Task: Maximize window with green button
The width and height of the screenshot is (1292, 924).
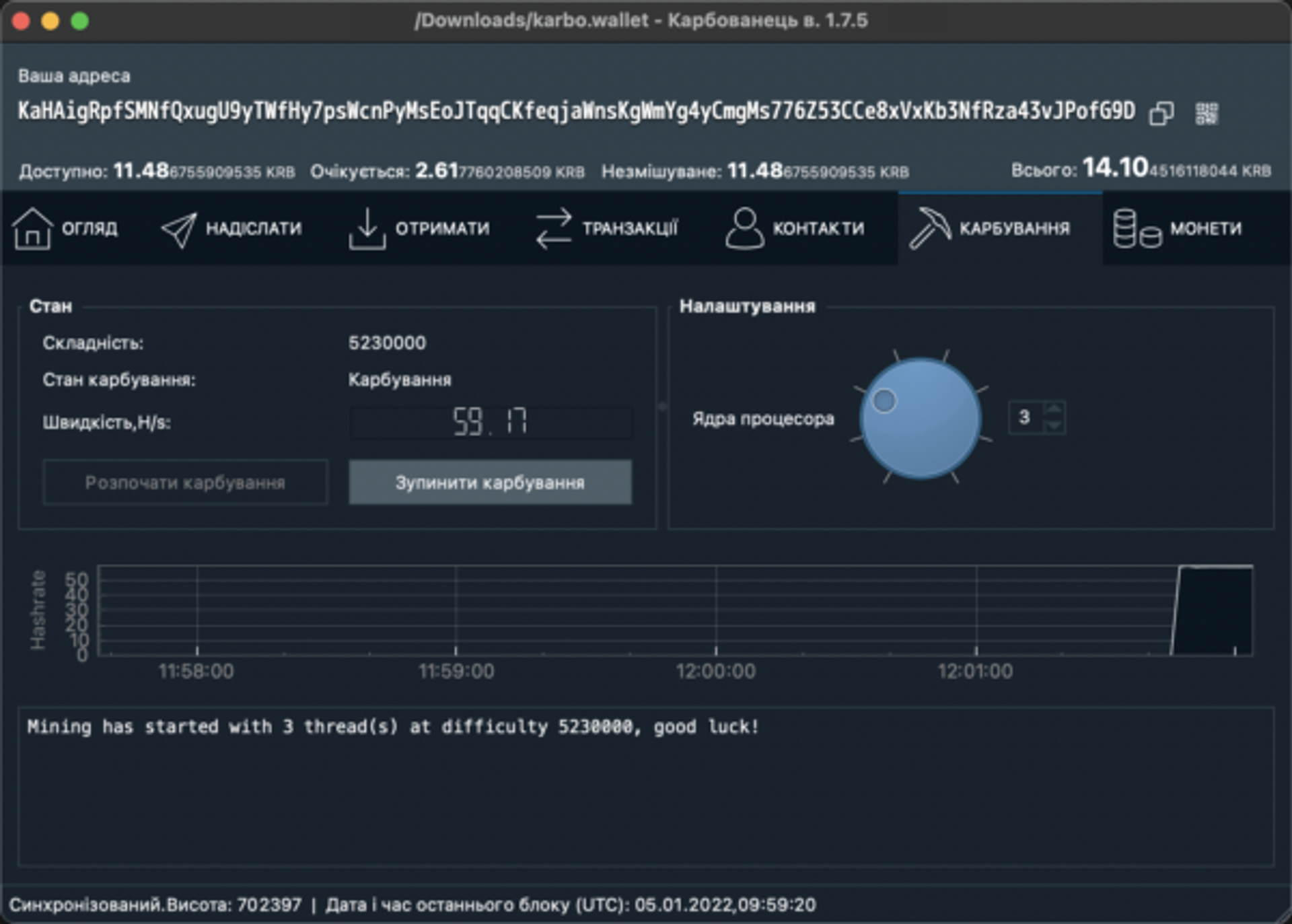Action: (79, 21)
